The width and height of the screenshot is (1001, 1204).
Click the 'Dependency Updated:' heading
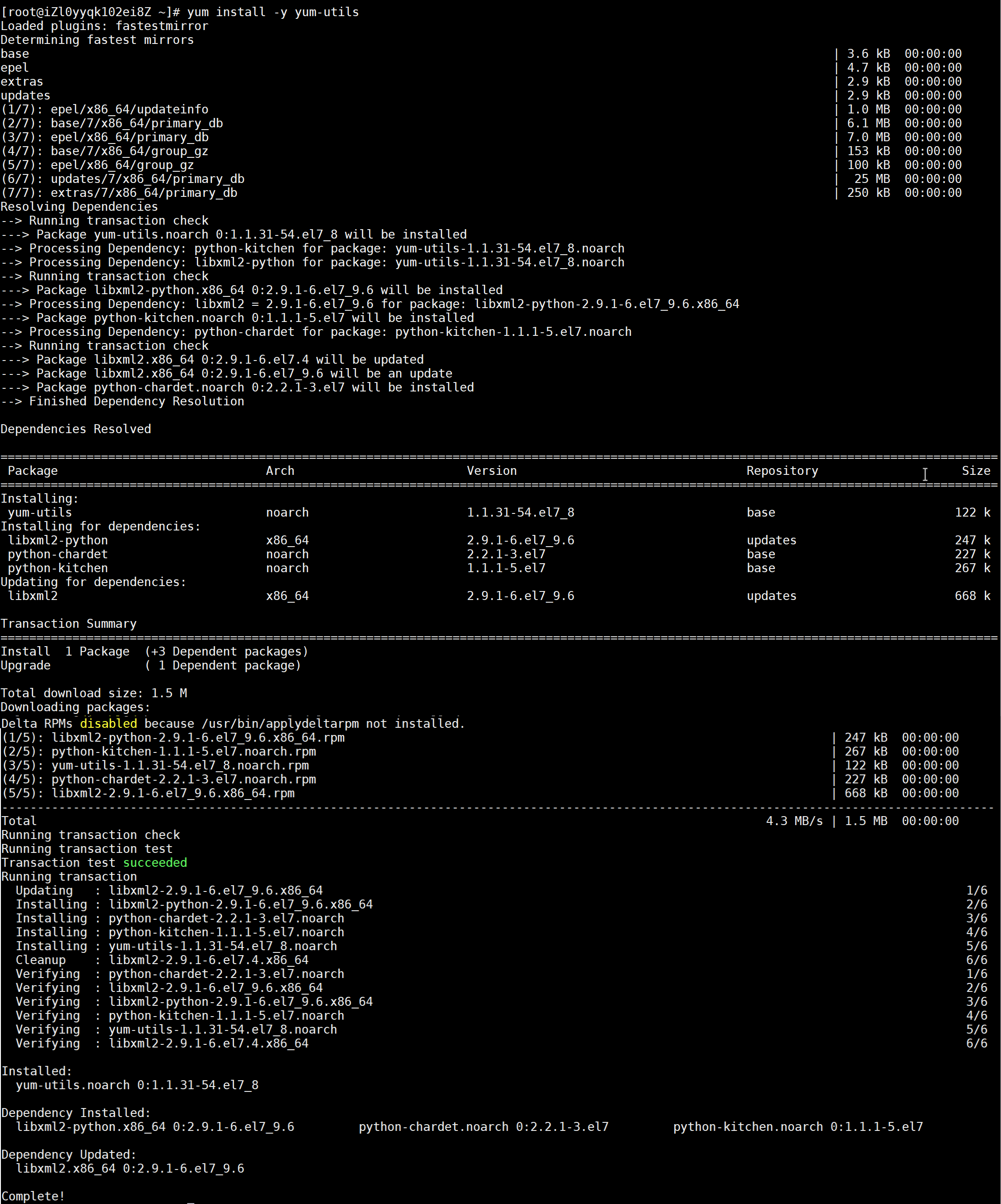69,1155
